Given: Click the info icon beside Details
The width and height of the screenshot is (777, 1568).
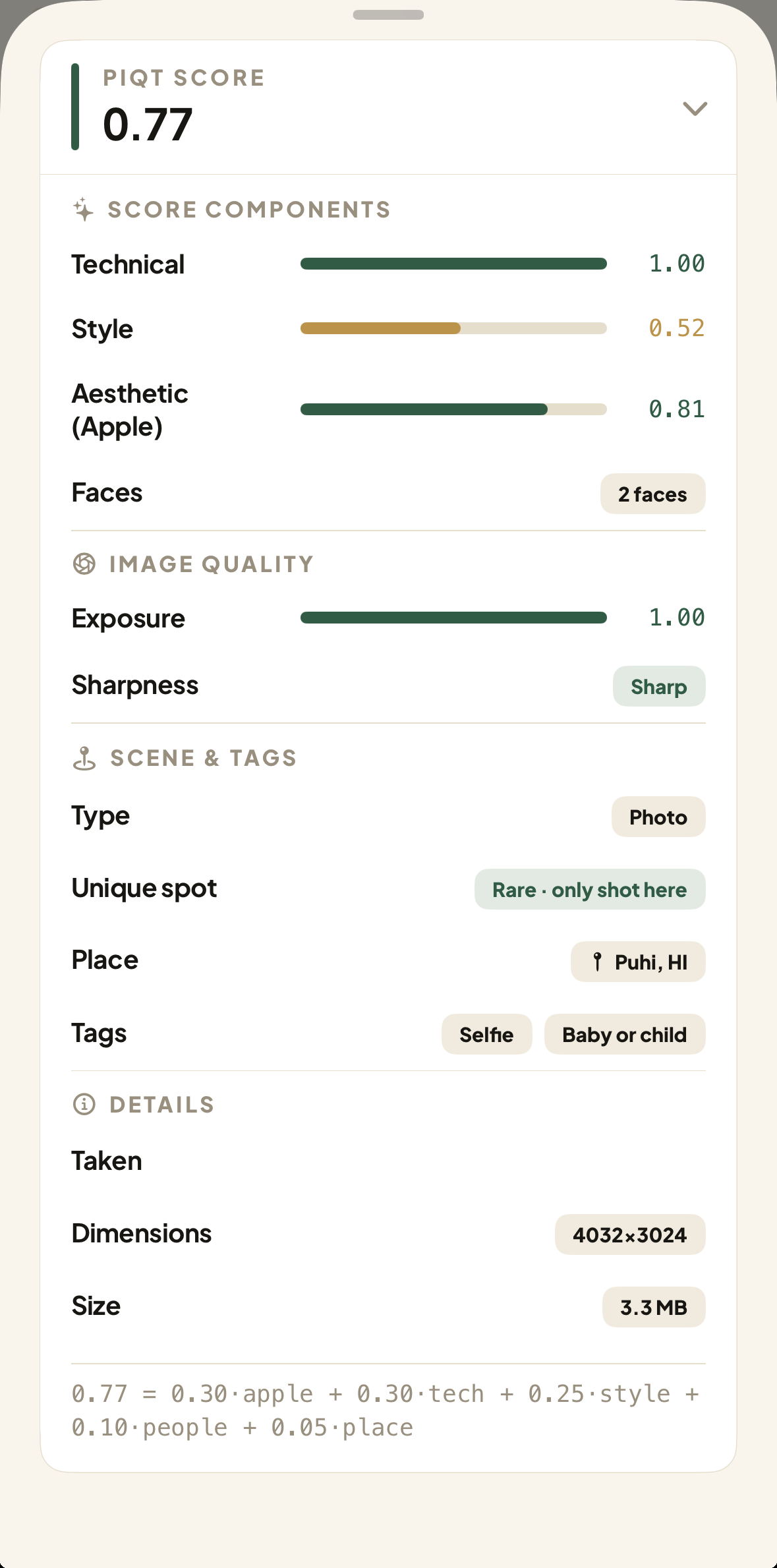Looking at the screenshot, I should (84, 1104).
